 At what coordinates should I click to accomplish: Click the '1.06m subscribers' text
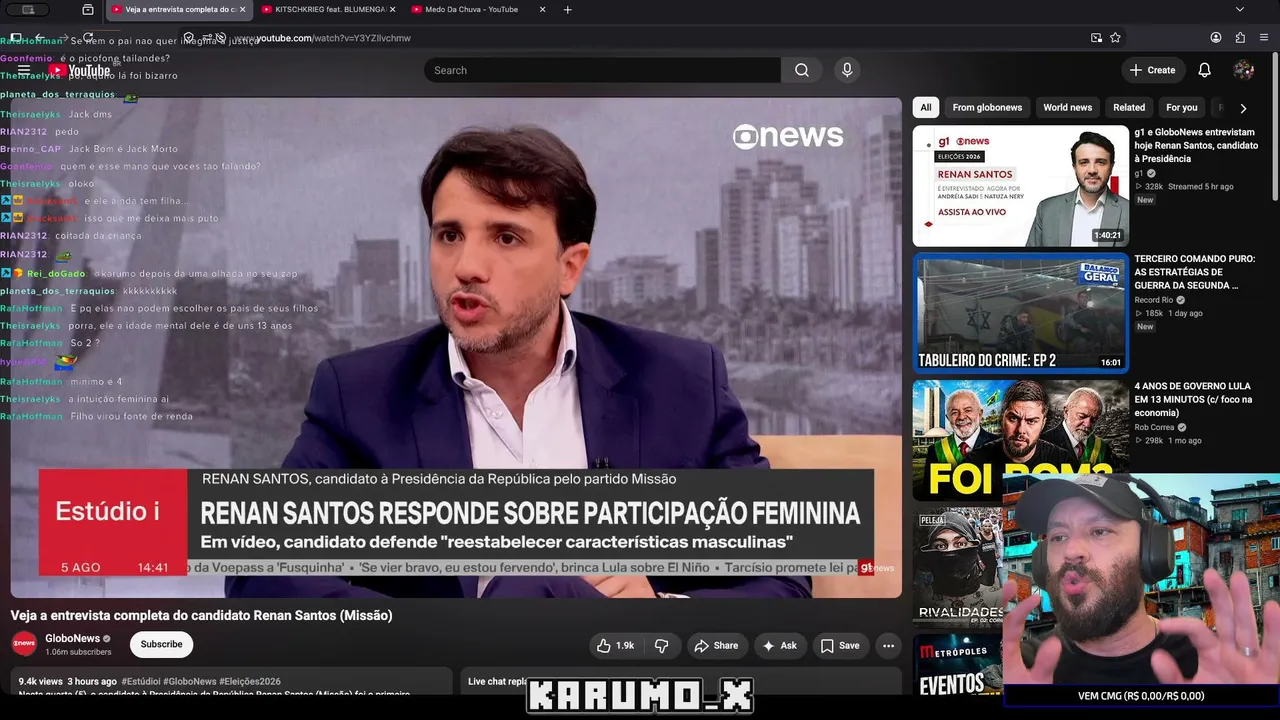tap(78, 652)
